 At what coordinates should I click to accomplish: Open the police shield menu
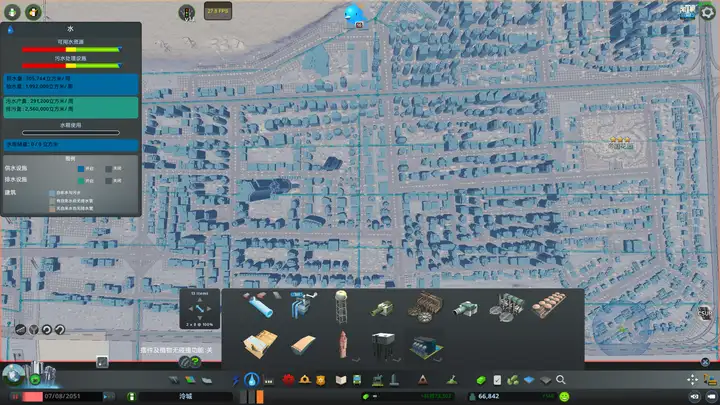321,380
